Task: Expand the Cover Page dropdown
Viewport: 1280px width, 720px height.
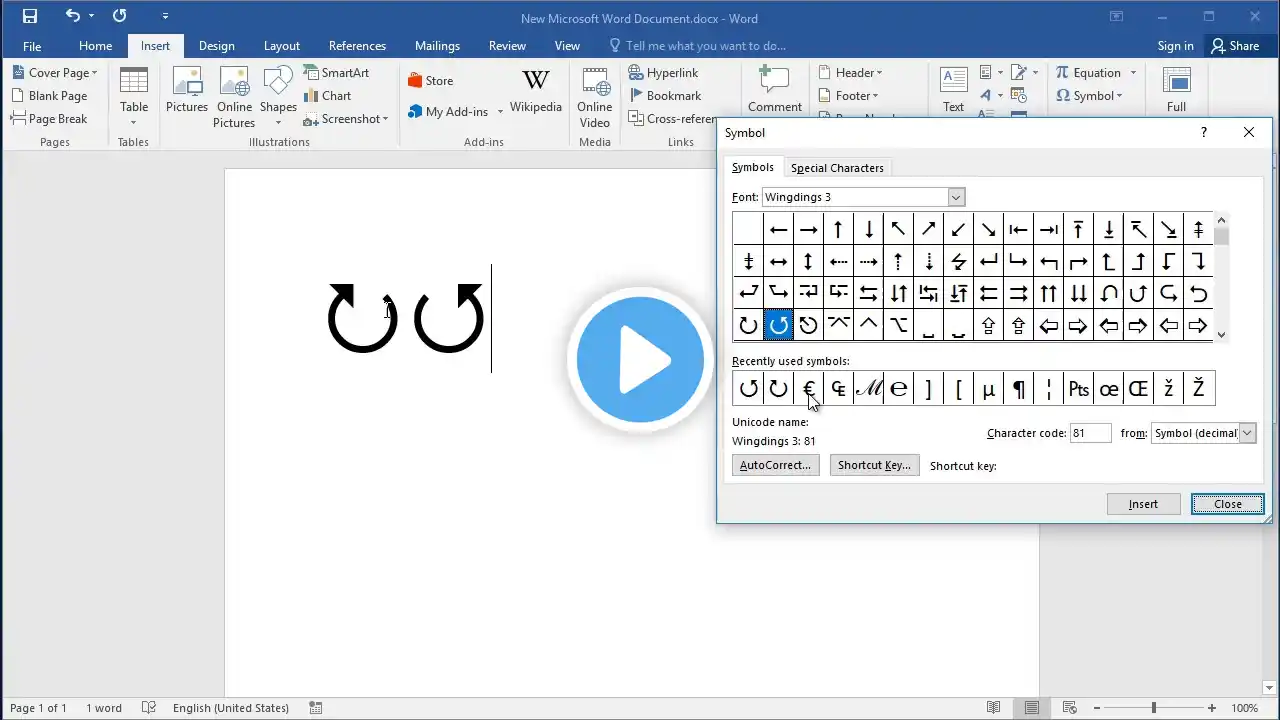Action: 94,73
